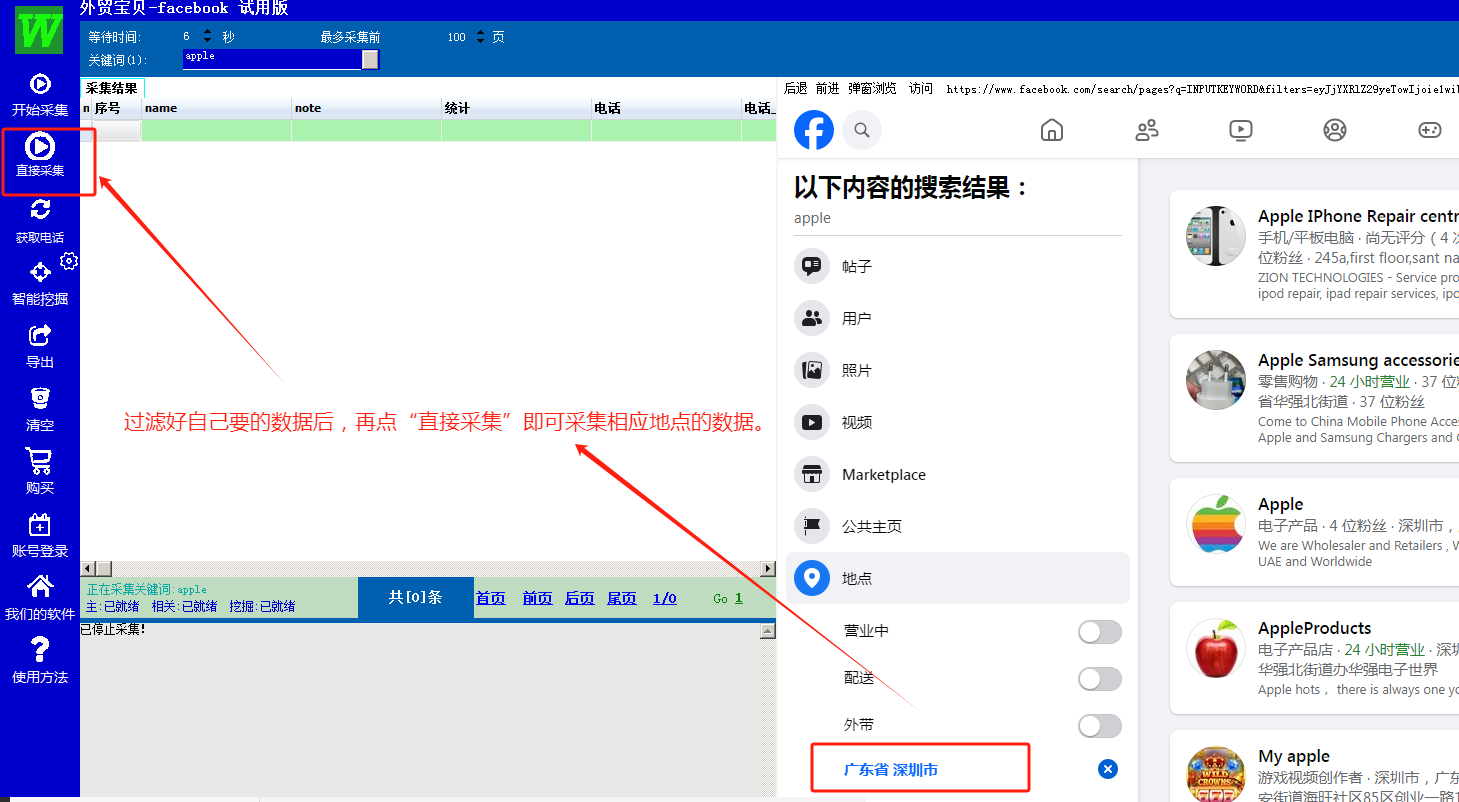Open the 智能挖掘 smart mining tool
This screenshot has height=802, width=1459.
pos(40,272)
